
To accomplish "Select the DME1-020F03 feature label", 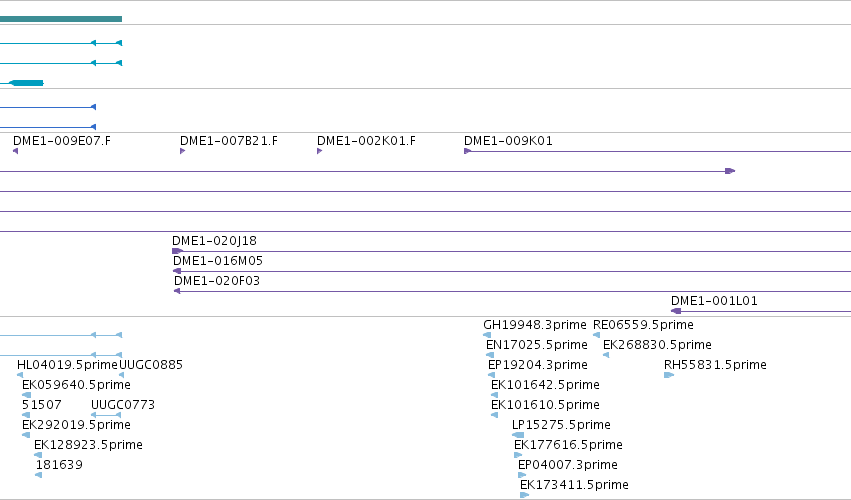I will [x=217, y=281].
